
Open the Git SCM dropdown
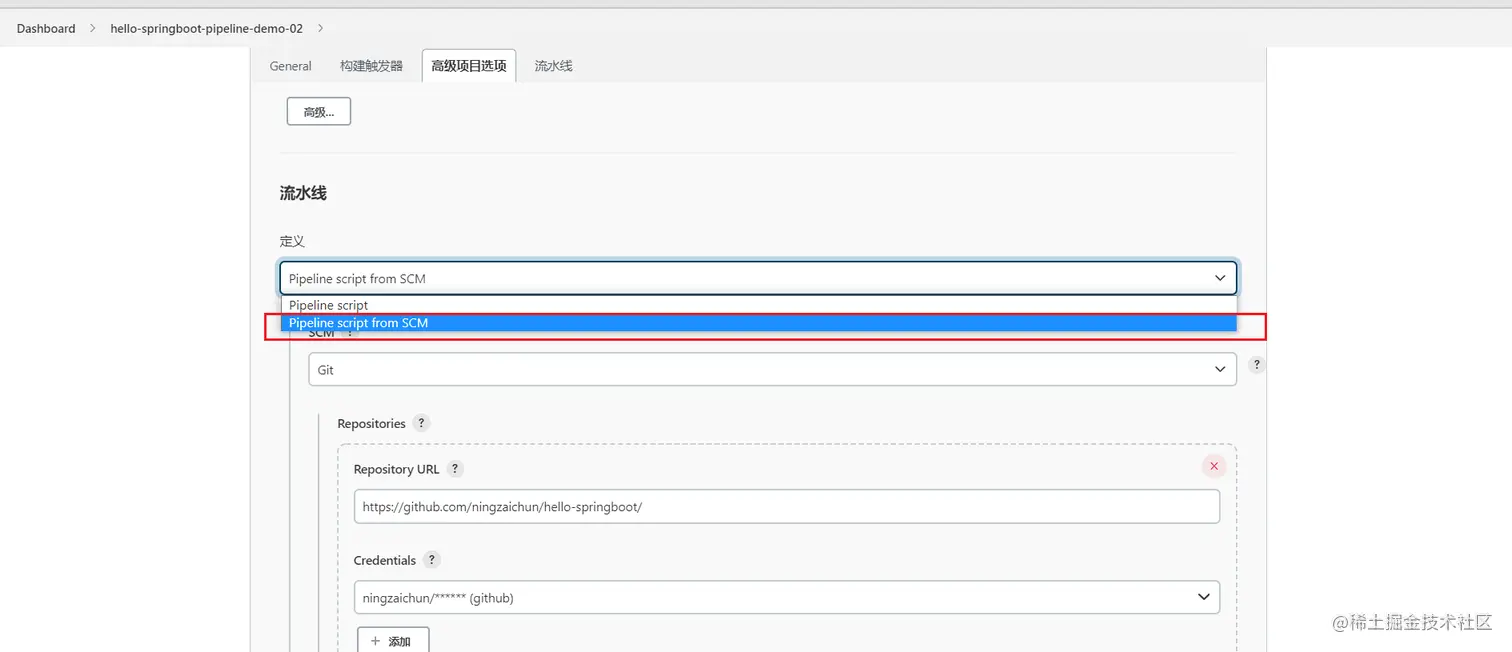(771, 370)
